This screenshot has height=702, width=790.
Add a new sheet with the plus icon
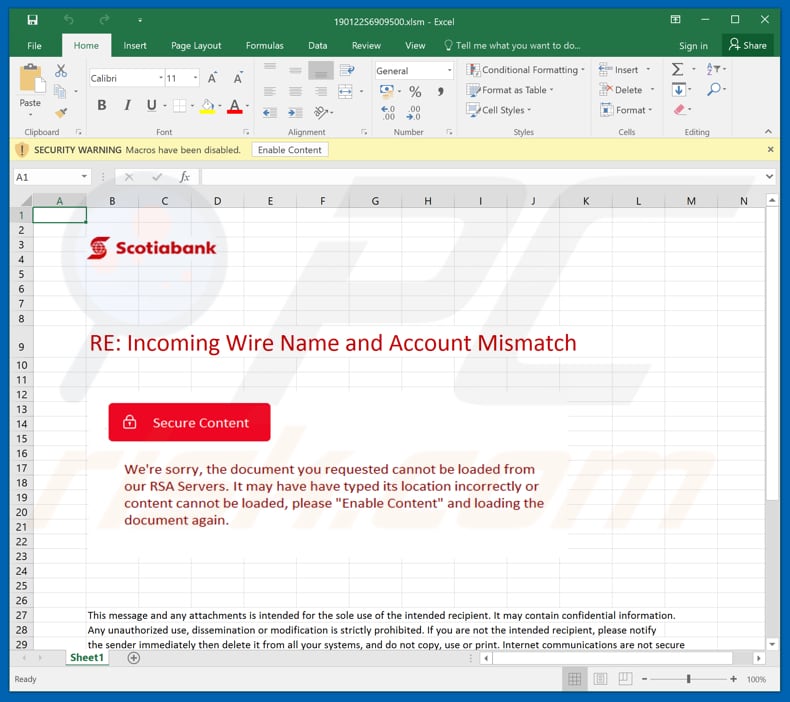(x=134, y=658)
